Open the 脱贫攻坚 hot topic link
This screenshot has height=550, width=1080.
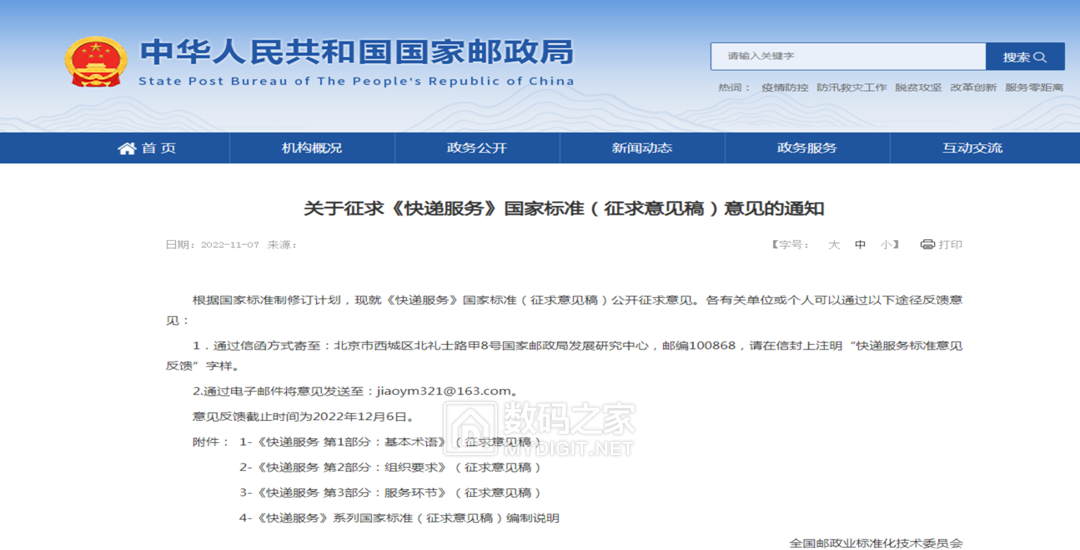coord(918,88)
